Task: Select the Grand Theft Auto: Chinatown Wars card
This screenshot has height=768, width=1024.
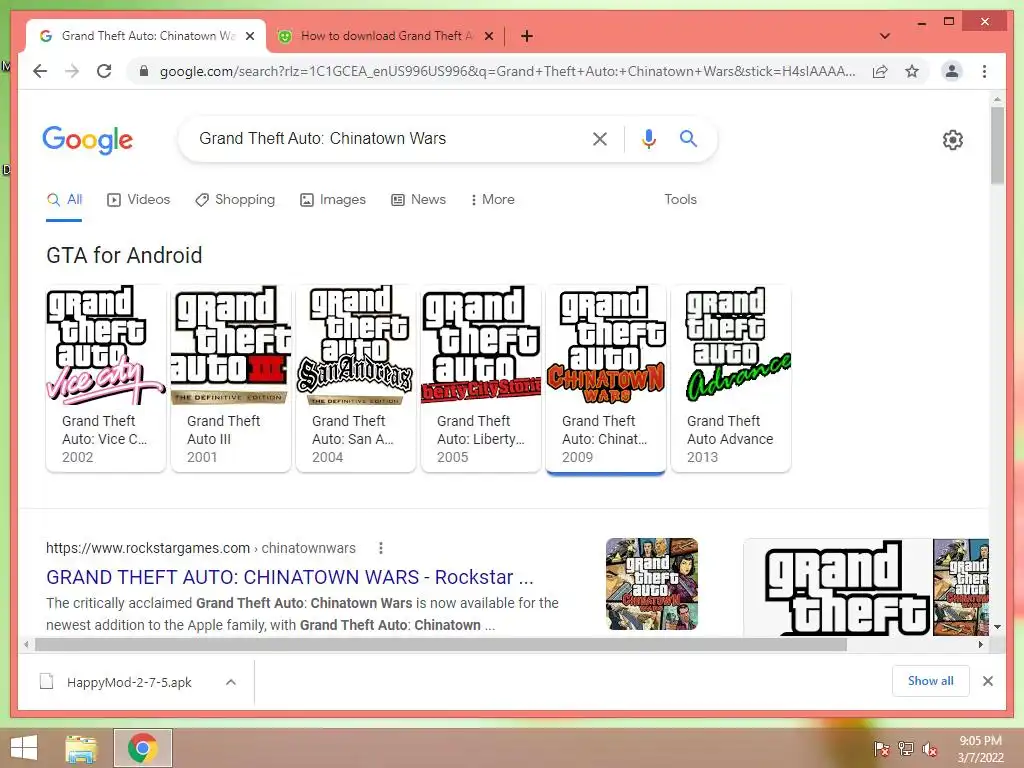Action: point(606,377)
